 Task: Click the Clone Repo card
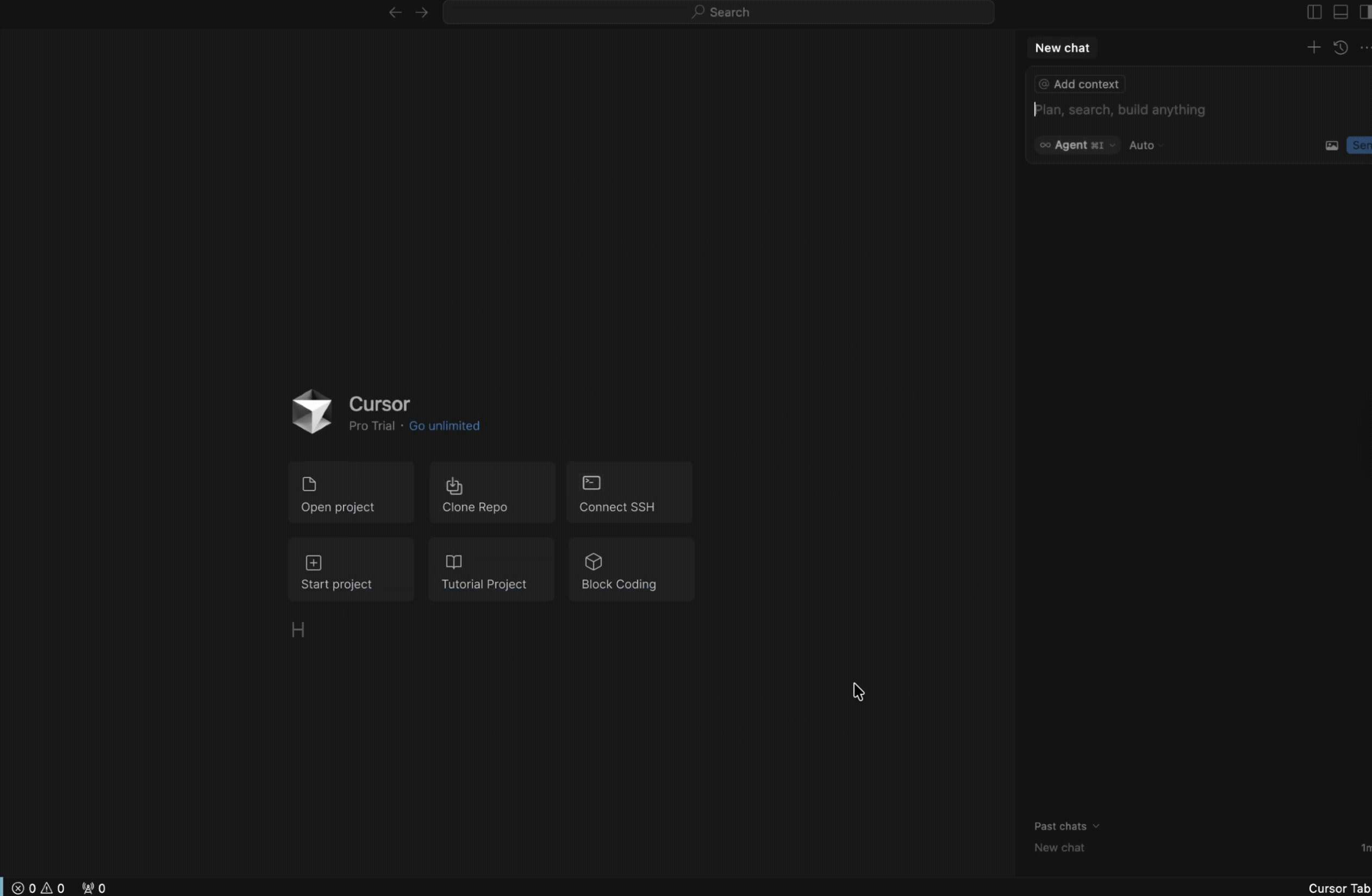(492, 493)
